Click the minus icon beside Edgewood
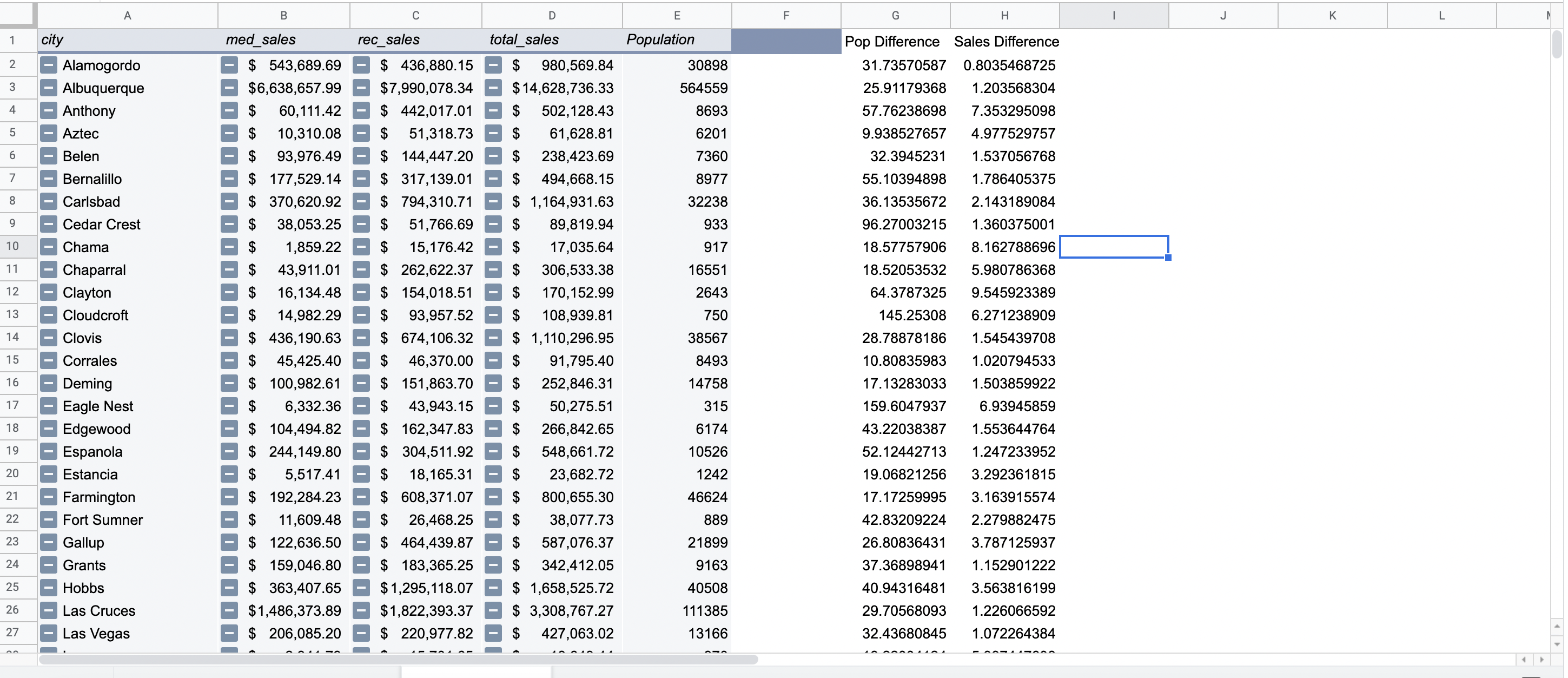Image resolution: width=1568 pixels, height=678 pixels. pos(49,429)
